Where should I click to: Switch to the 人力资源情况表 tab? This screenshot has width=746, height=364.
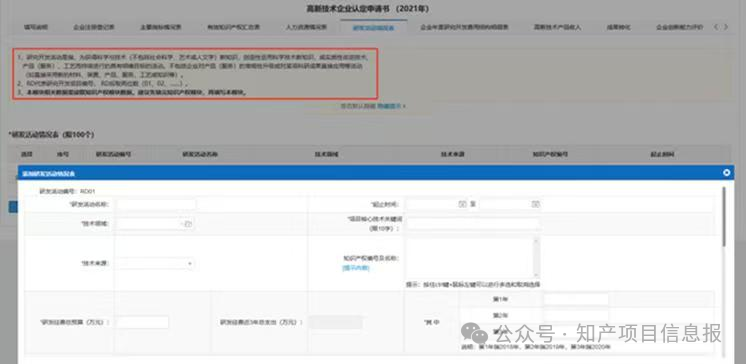tap(306, 28)
